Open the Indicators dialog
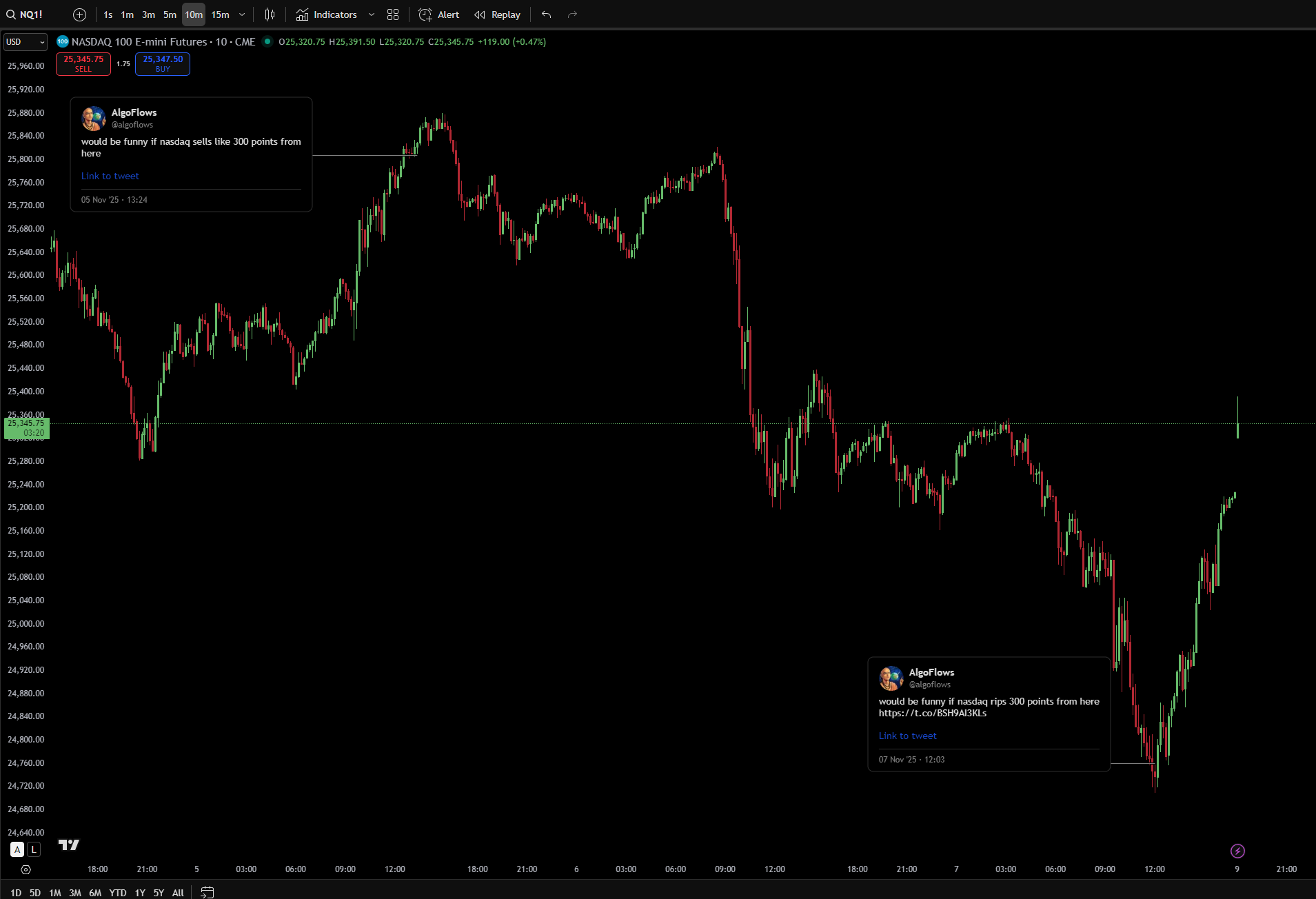Screen dimensions: 1316x899 [x=327, y=14]
